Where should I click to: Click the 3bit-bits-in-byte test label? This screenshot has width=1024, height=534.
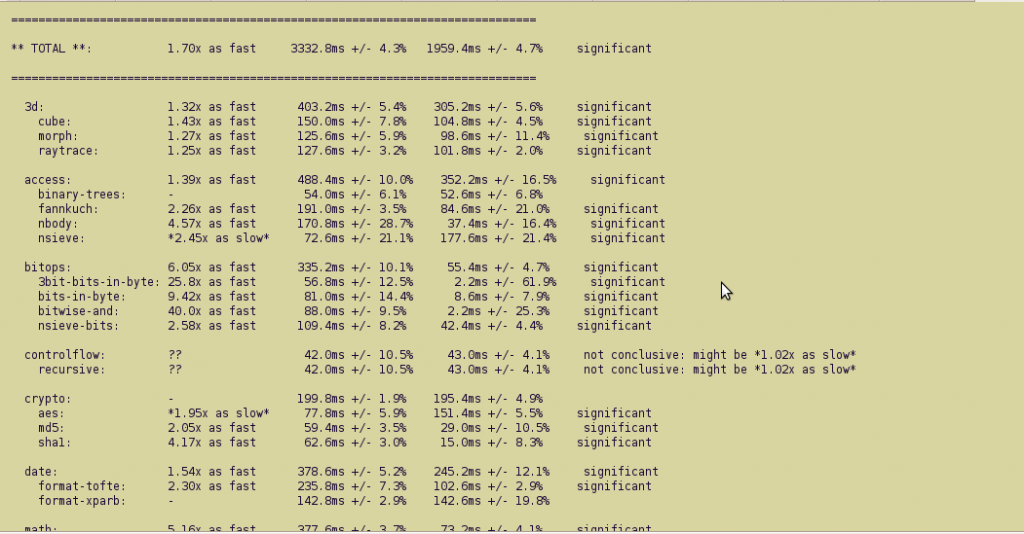(x=98, y=282)
